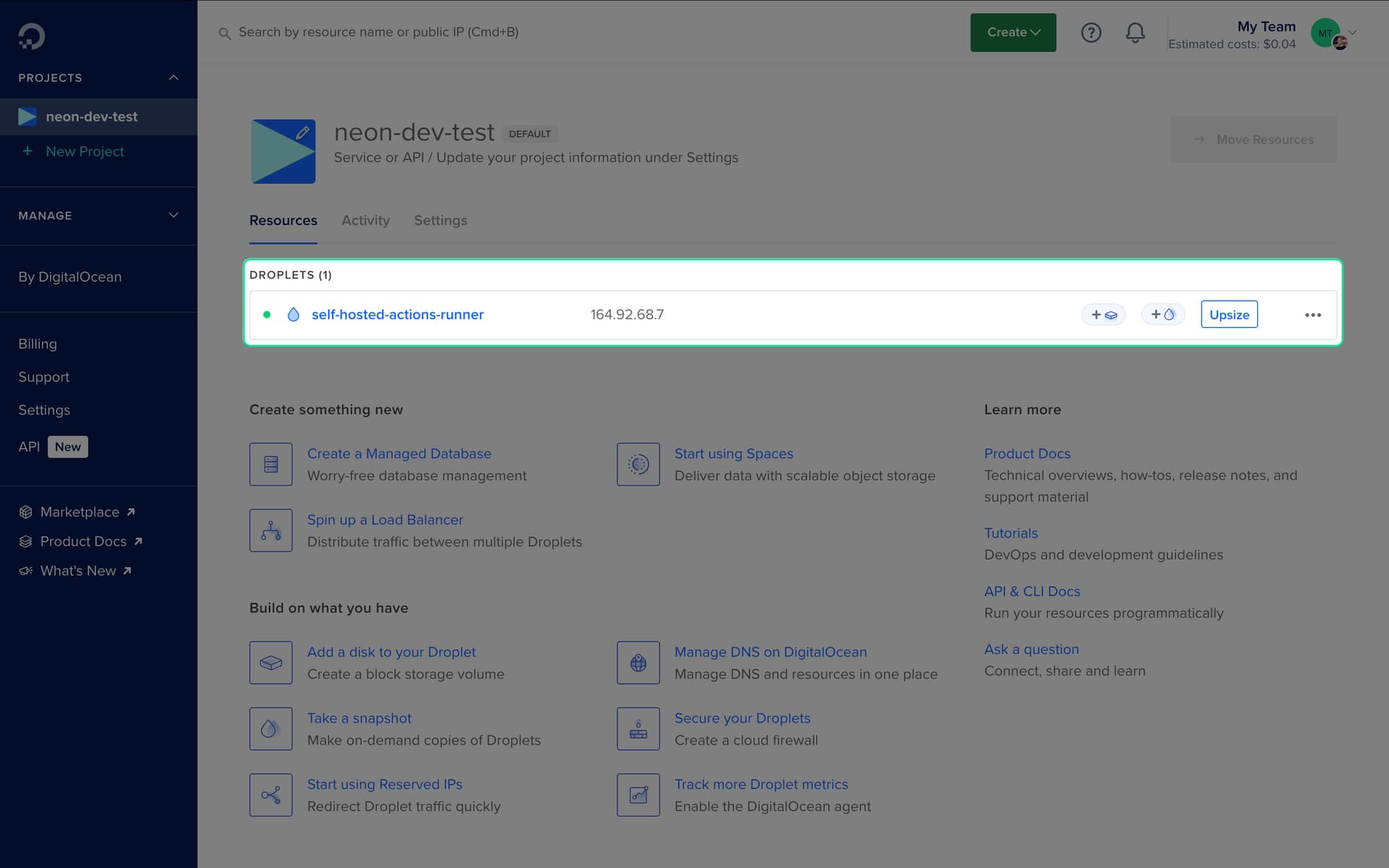Select the Create a Managed Database icon
This screenshot has height=868, width=1389.
coord(271,464)
